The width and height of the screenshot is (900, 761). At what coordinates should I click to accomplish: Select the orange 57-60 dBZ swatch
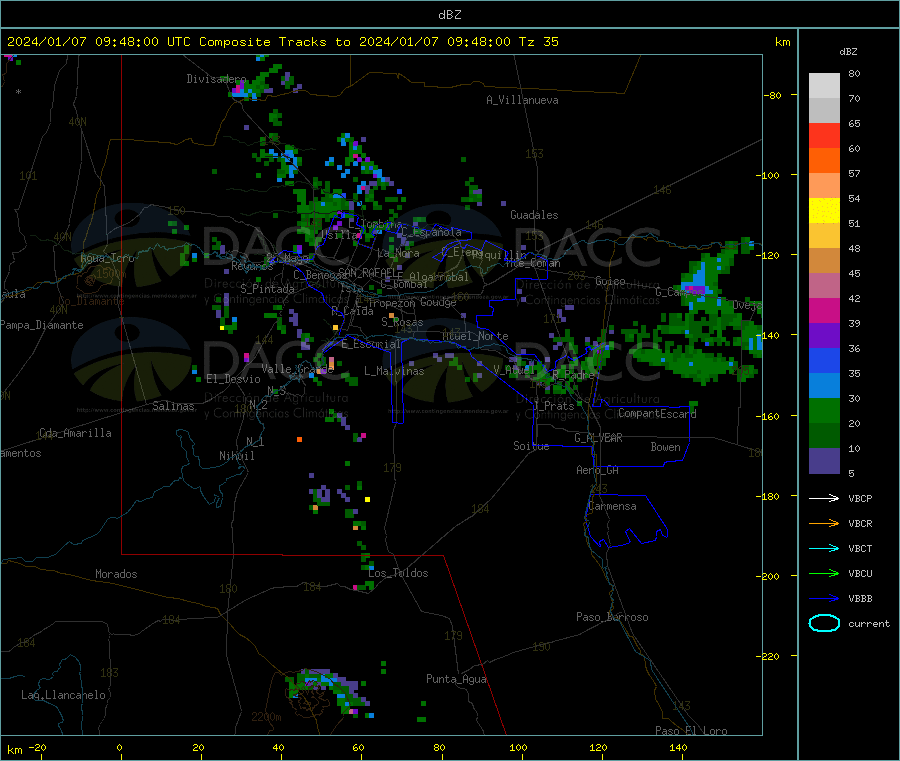(x=824, y=161)
